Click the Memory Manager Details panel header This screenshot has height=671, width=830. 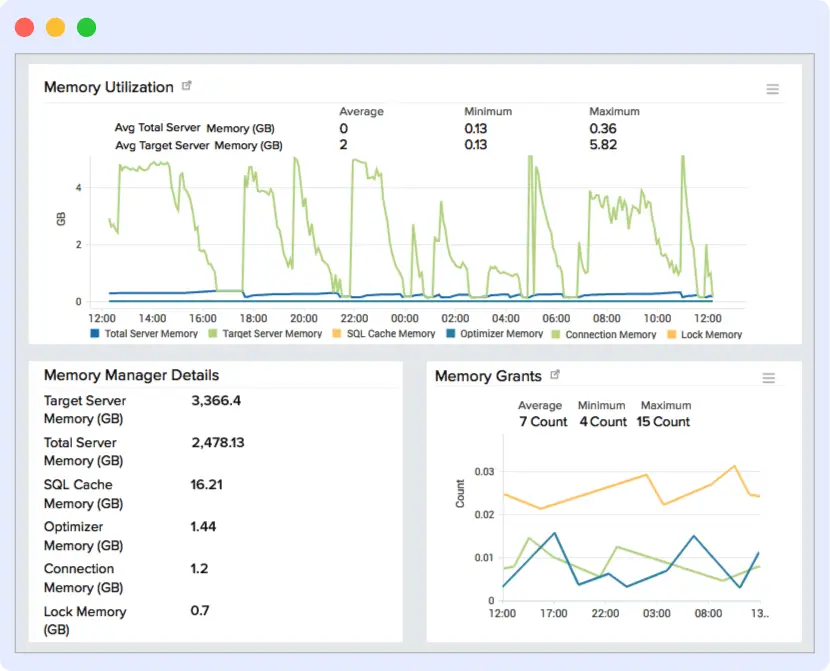point(131,375)
